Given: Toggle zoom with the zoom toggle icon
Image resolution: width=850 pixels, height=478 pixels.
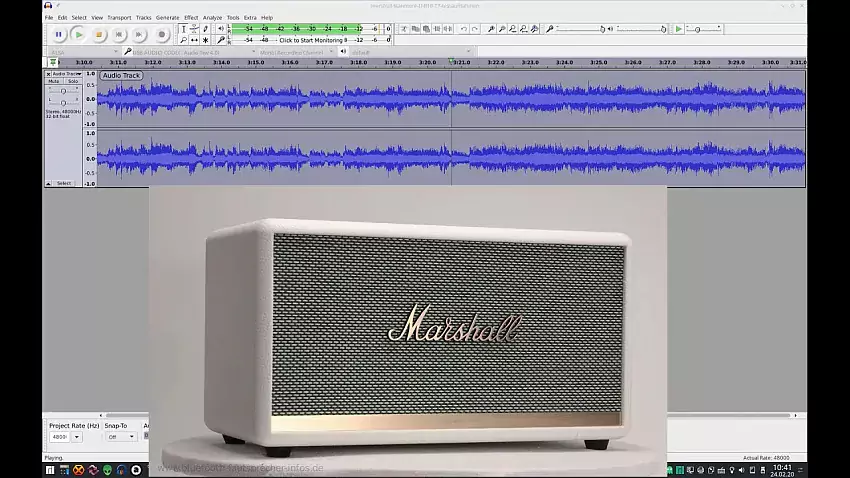Looking at the screenshot, I should [535, 29].
